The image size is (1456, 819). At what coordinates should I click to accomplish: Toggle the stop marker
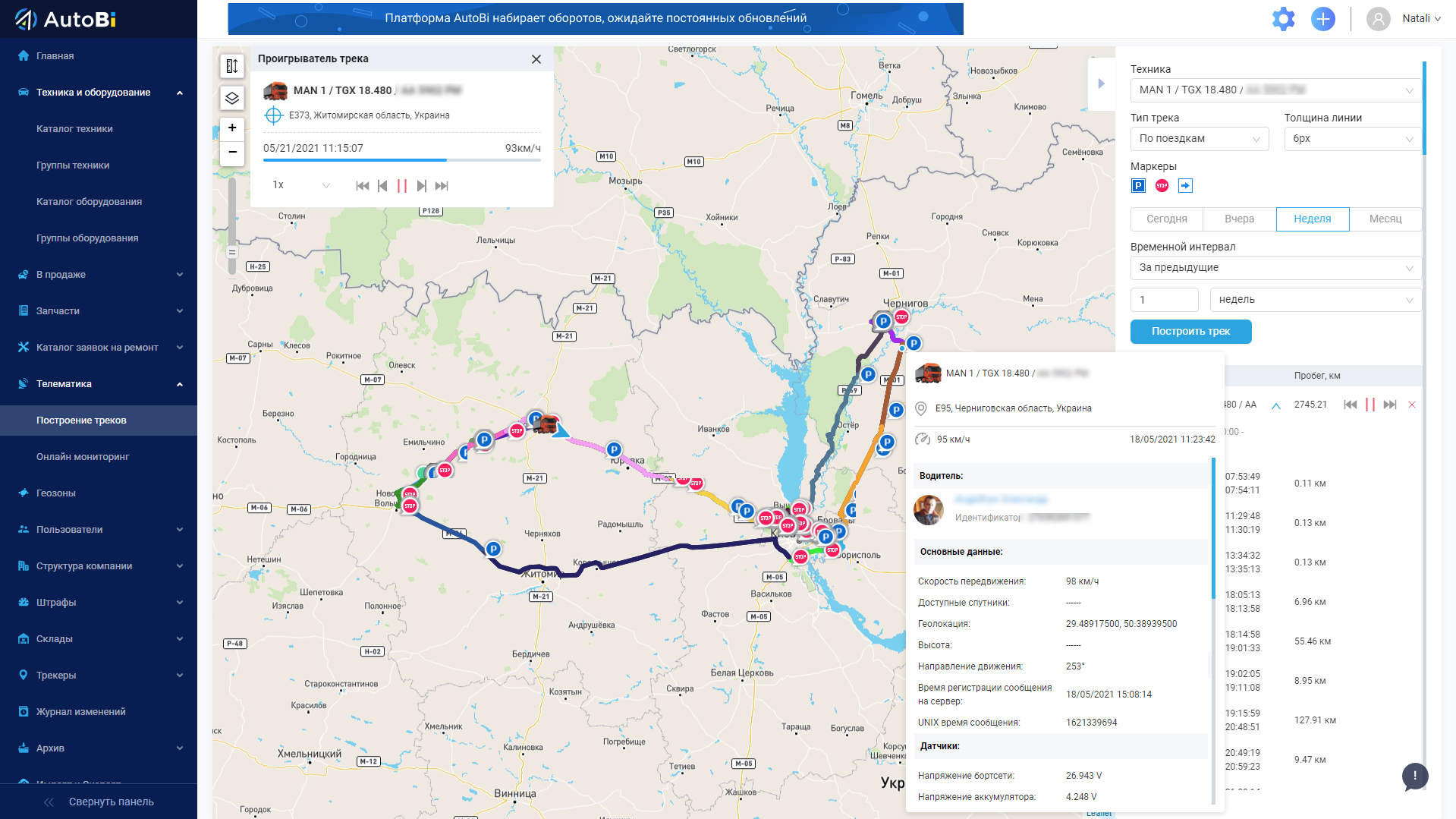(x=1162, y=186)
